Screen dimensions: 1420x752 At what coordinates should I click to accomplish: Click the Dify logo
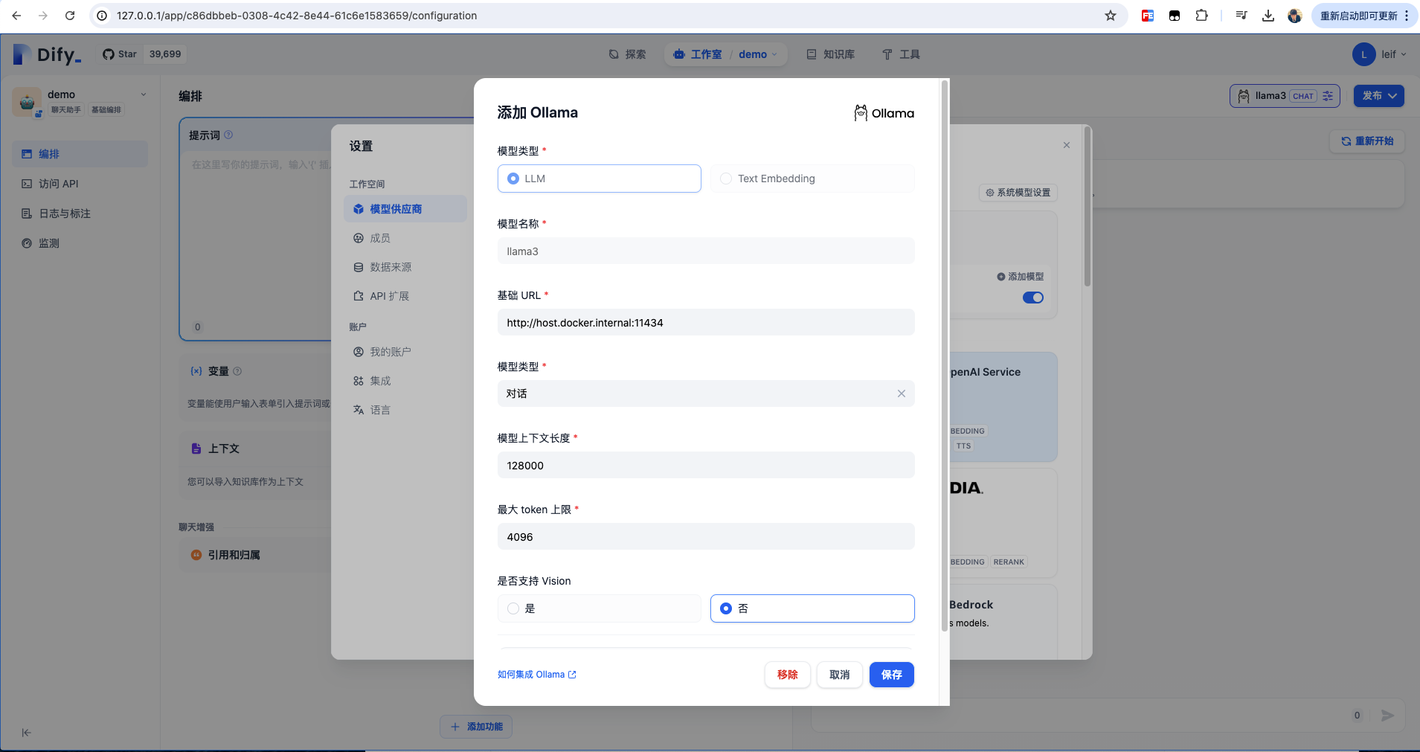tap(47, 55)
